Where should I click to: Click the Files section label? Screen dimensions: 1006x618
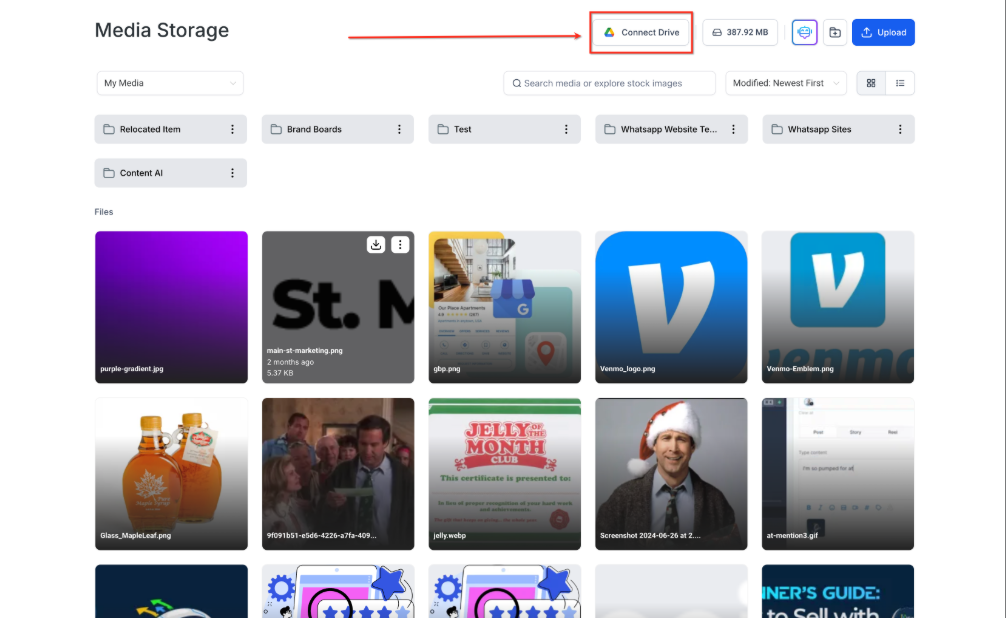(104, 212)
